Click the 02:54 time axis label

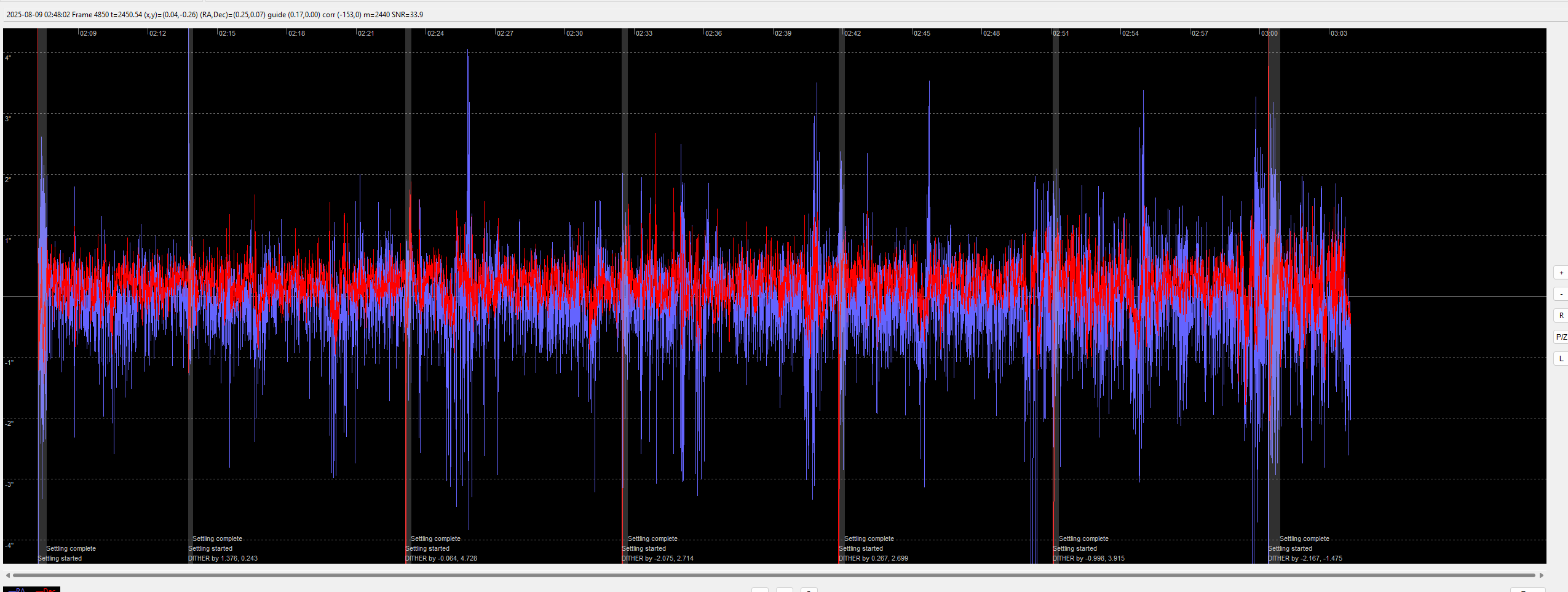click(1130, 33)
